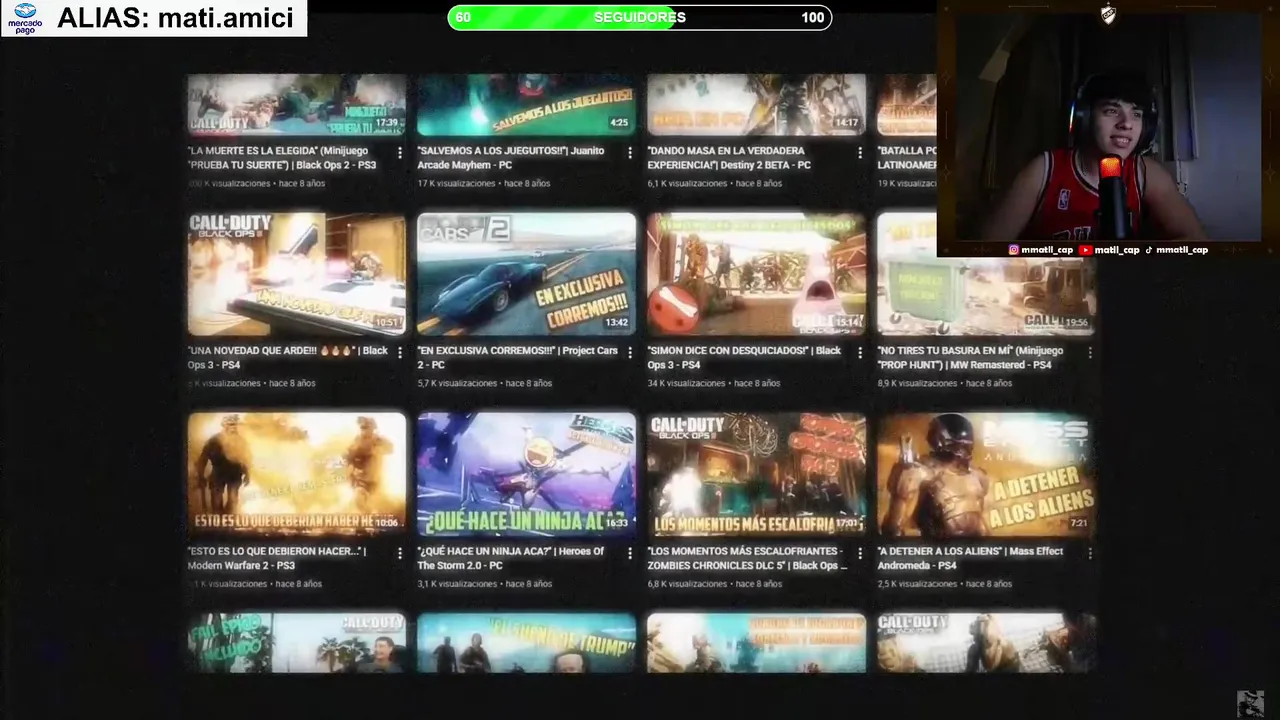
Task: Open options menu for "DANDO MASA EN LA VERDADERA" video
Action: point(859,153)
